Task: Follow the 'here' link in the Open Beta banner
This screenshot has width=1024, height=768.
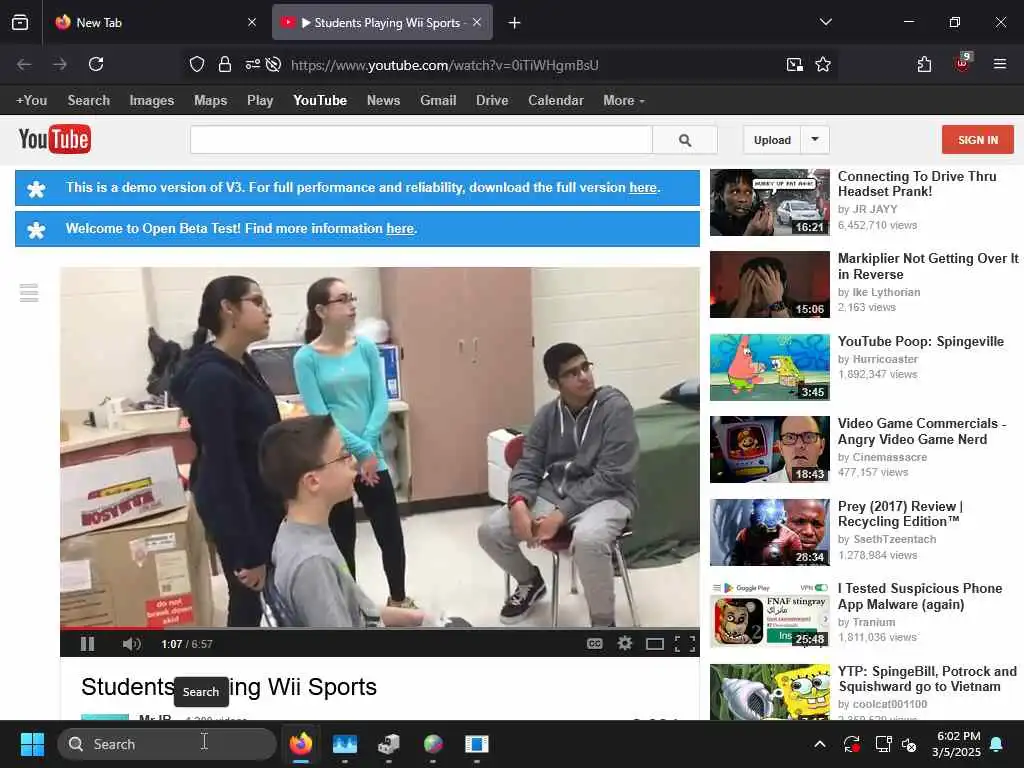Action: tap(400, 229)
